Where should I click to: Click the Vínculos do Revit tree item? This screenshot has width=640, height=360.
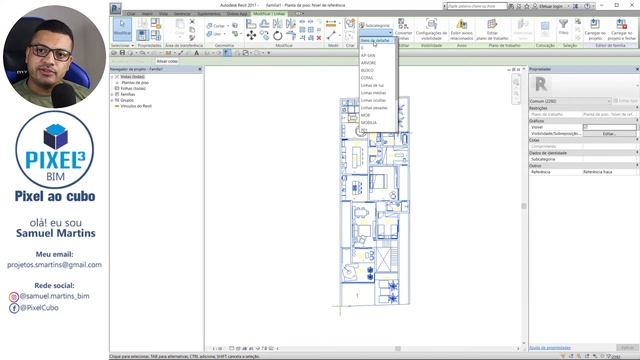136,106
